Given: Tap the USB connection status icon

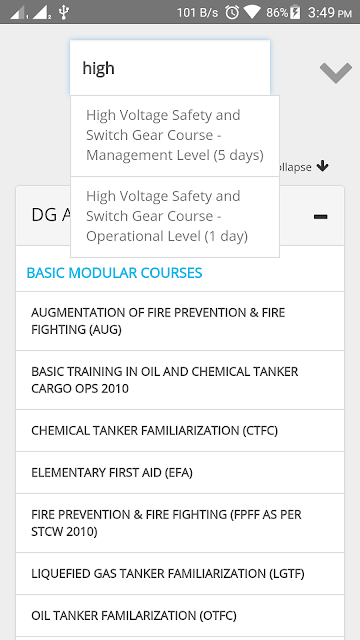Looking at the screenshot, I should (x=63, y=12).
